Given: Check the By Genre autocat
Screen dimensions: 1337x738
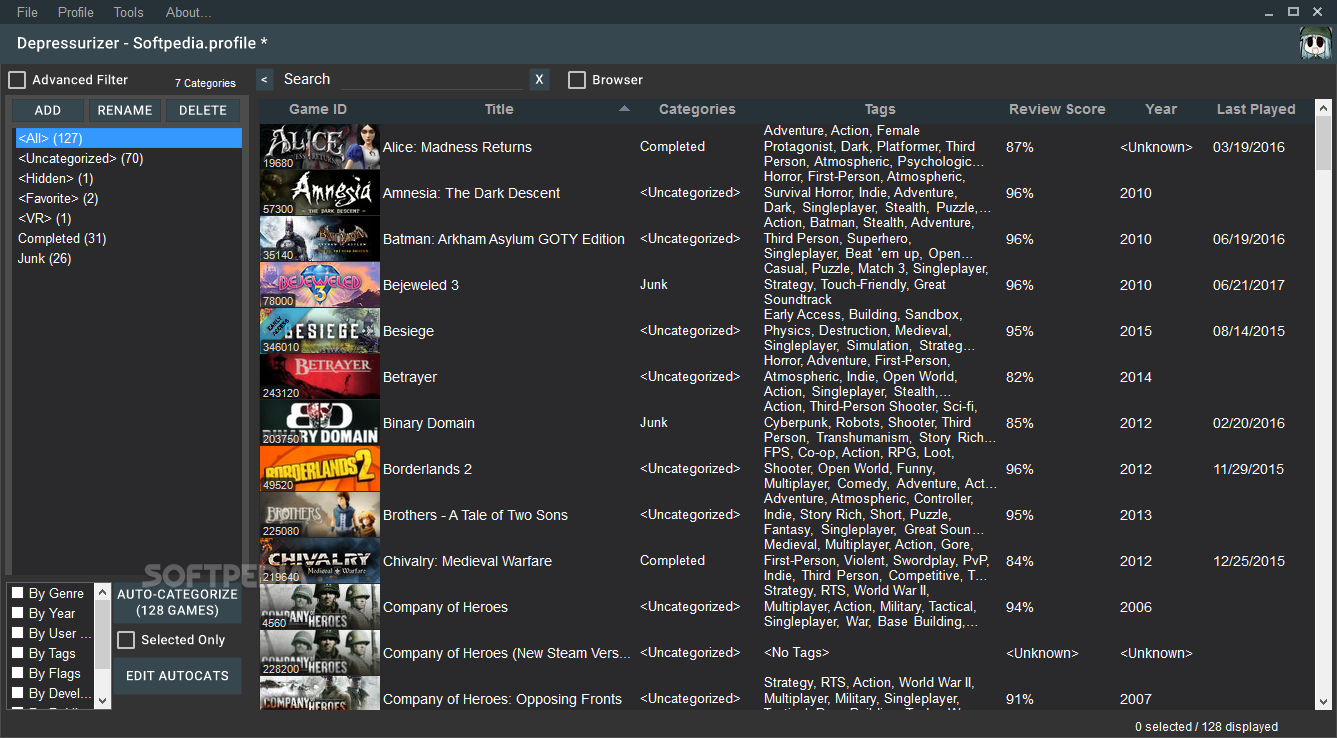Looking at the screenshot, I should click(x=17, y=593).
